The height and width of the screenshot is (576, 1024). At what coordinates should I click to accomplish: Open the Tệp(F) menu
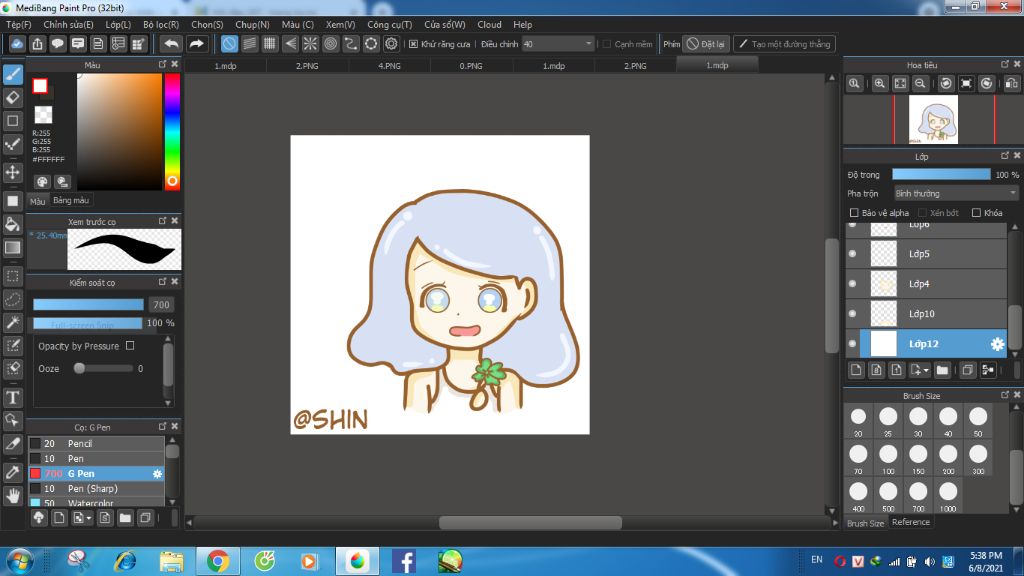click(18, 24)
